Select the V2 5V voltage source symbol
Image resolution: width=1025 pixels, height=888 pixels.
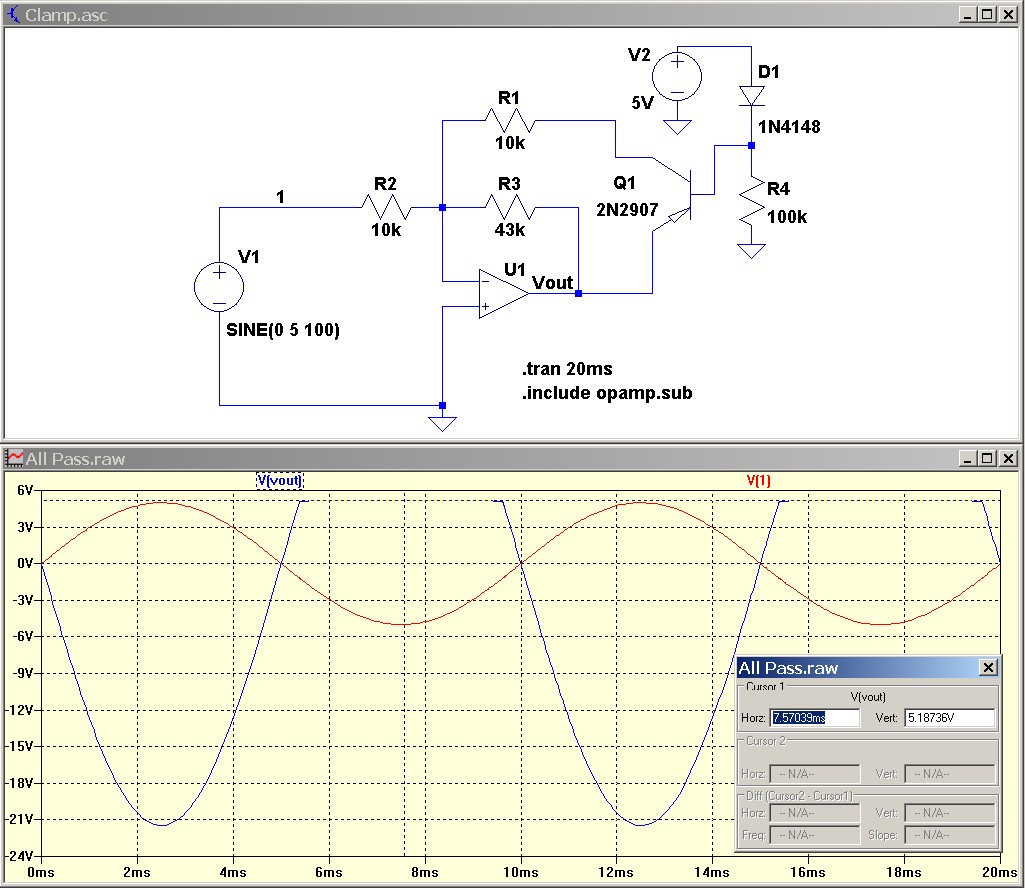pos(677,77)
